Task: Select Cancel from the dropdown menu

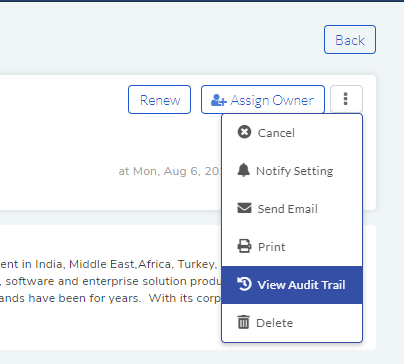Action: (292, 133)
